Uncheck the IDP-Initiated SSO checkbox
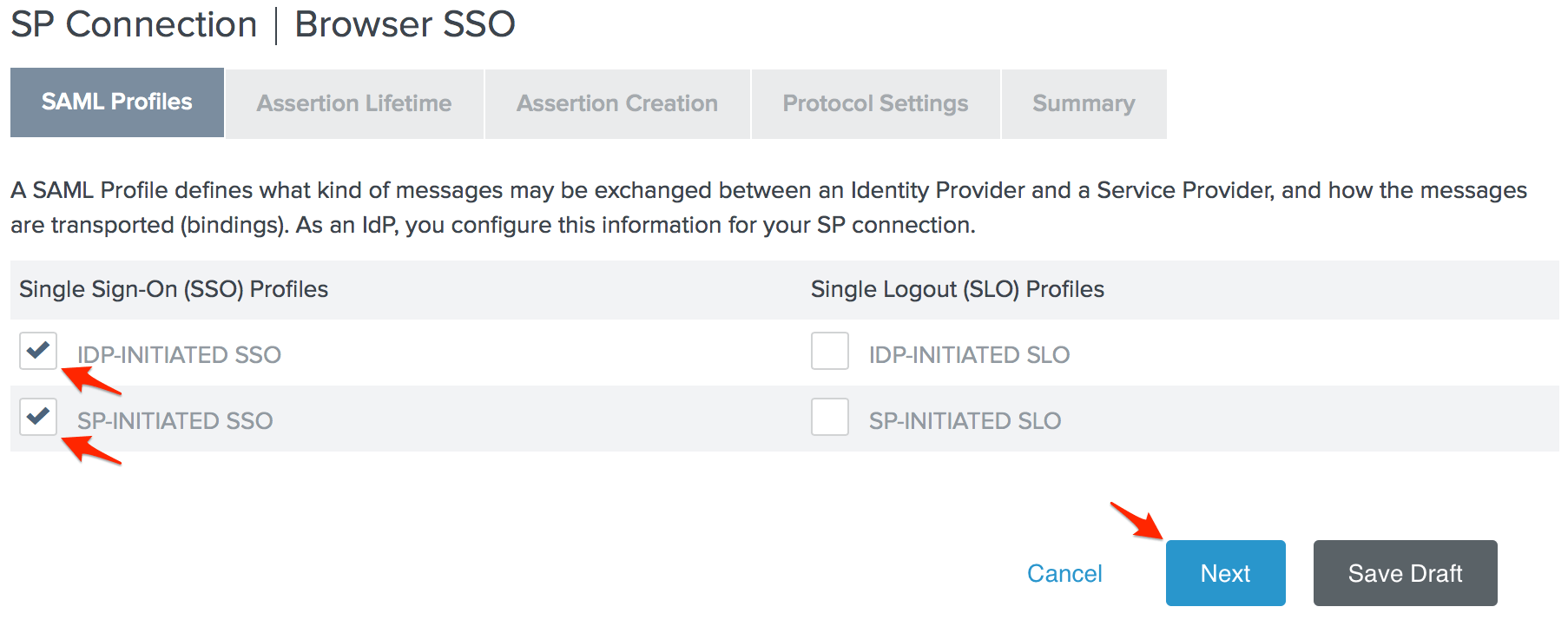 click(38, 351)
